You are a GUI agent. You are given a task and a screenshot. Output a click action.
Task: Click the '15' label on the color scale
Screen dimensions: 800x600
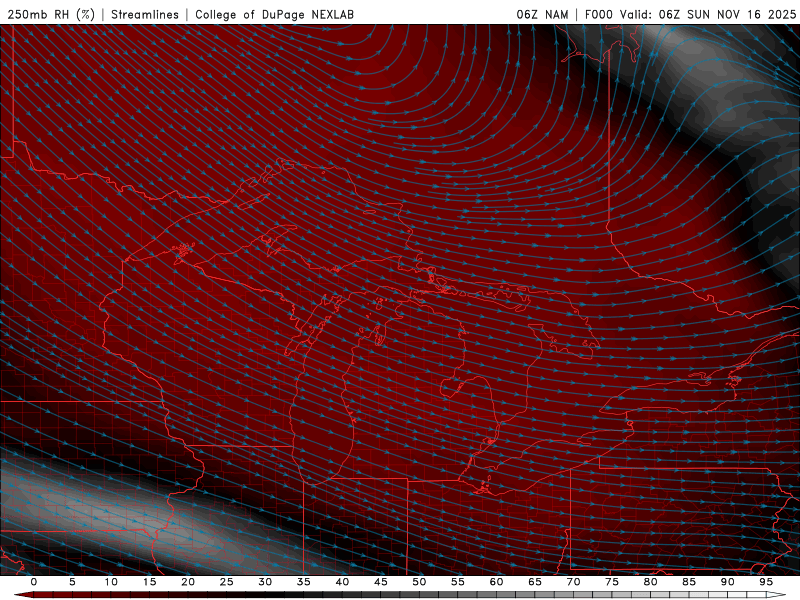[149, 582]
